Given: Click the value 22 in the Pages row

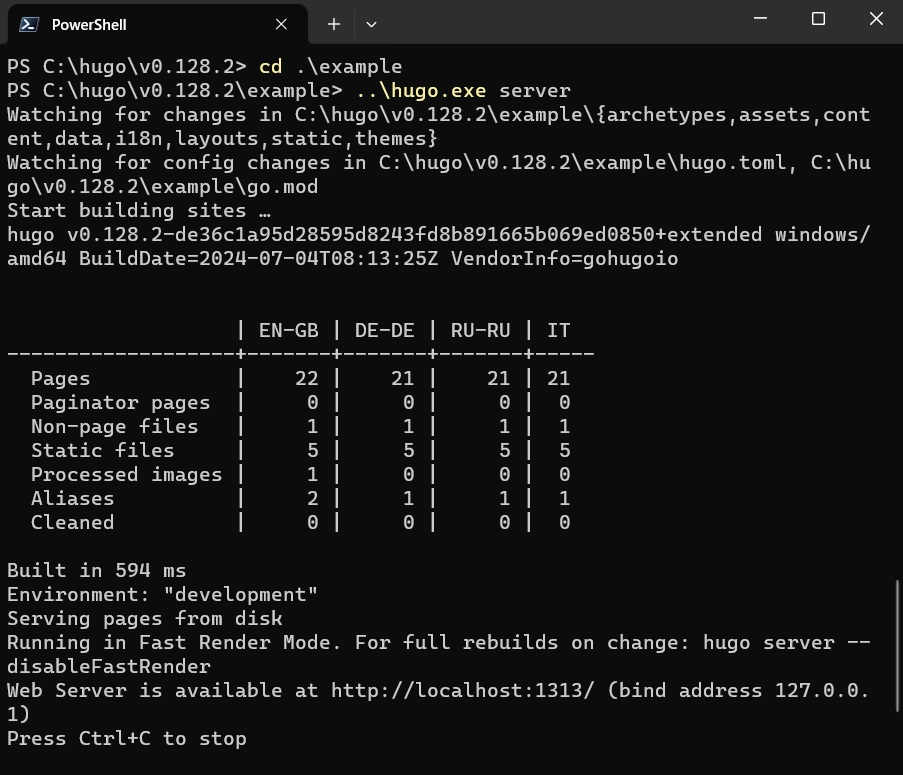Looking at the screenshot, I should pyautogui.click(x=306, y=378).
